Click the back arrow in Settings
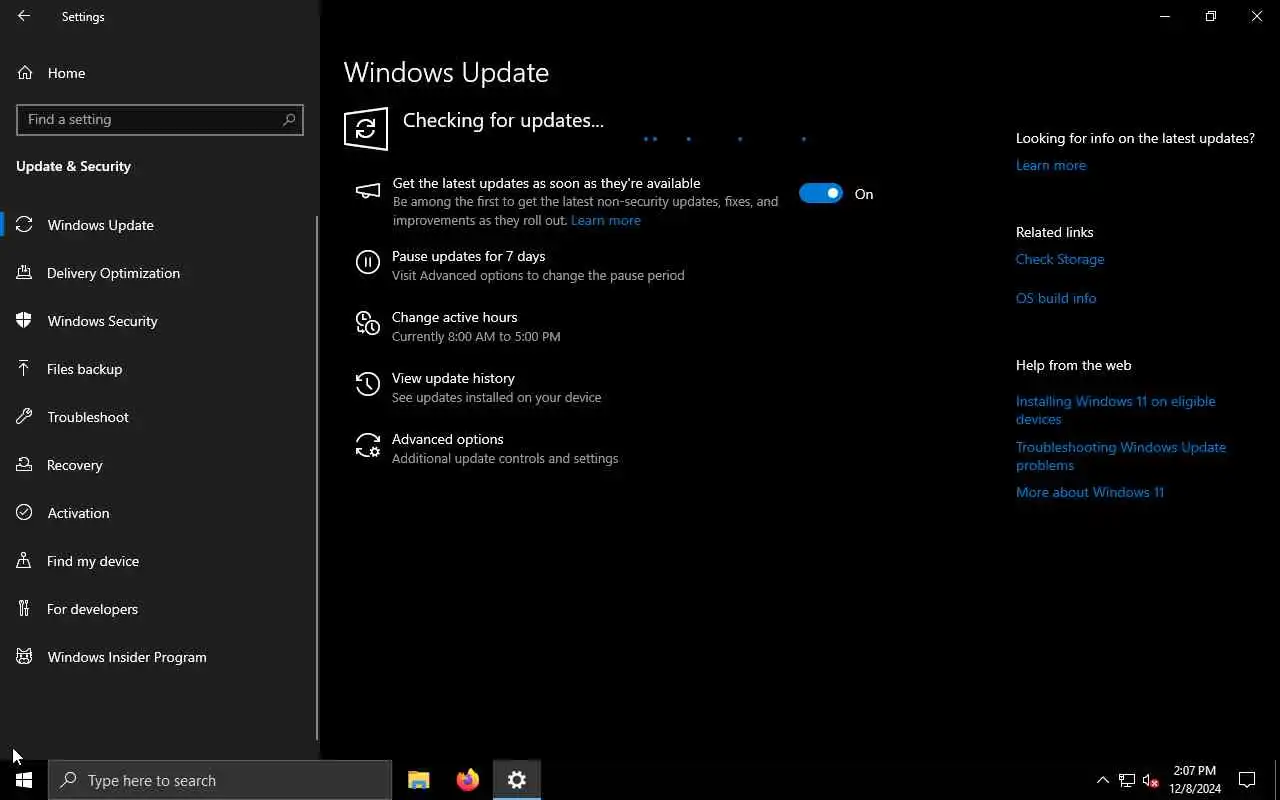The height and width of the screenshot is (800, 1280). point(24,16)
